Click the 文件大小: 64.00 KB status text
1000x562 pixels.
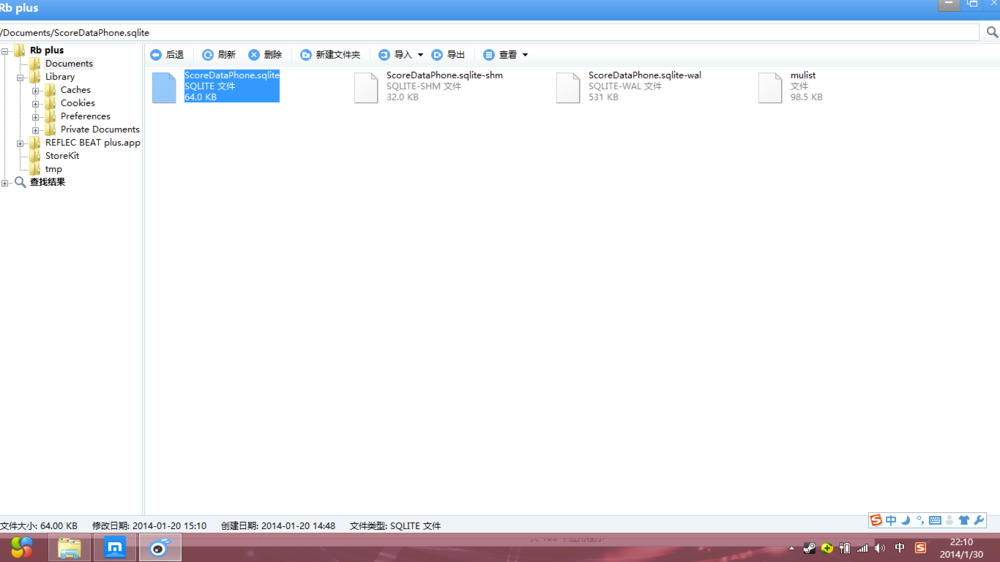[39, 526]
